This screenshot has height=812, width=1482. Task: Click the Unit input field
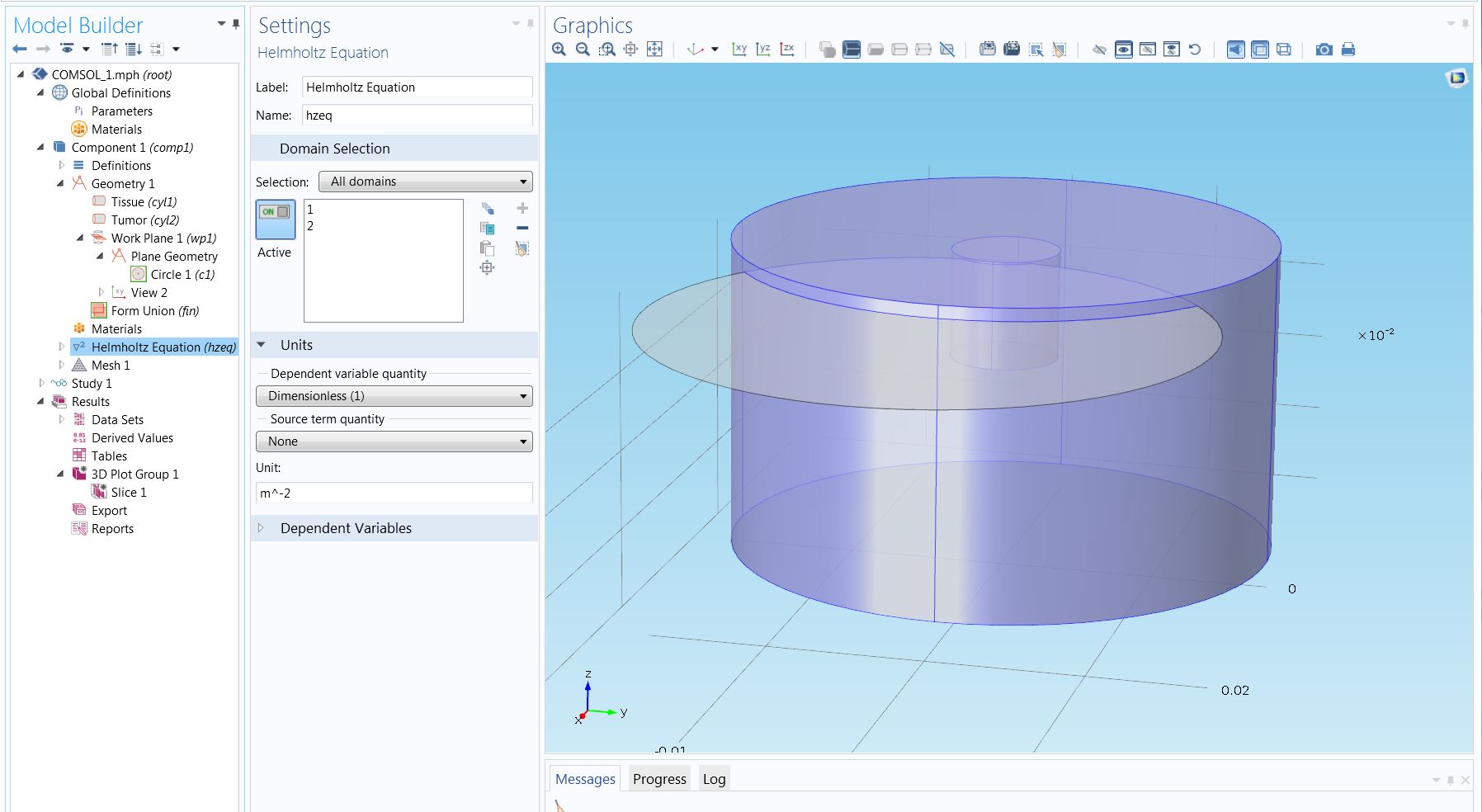point(394,493)
